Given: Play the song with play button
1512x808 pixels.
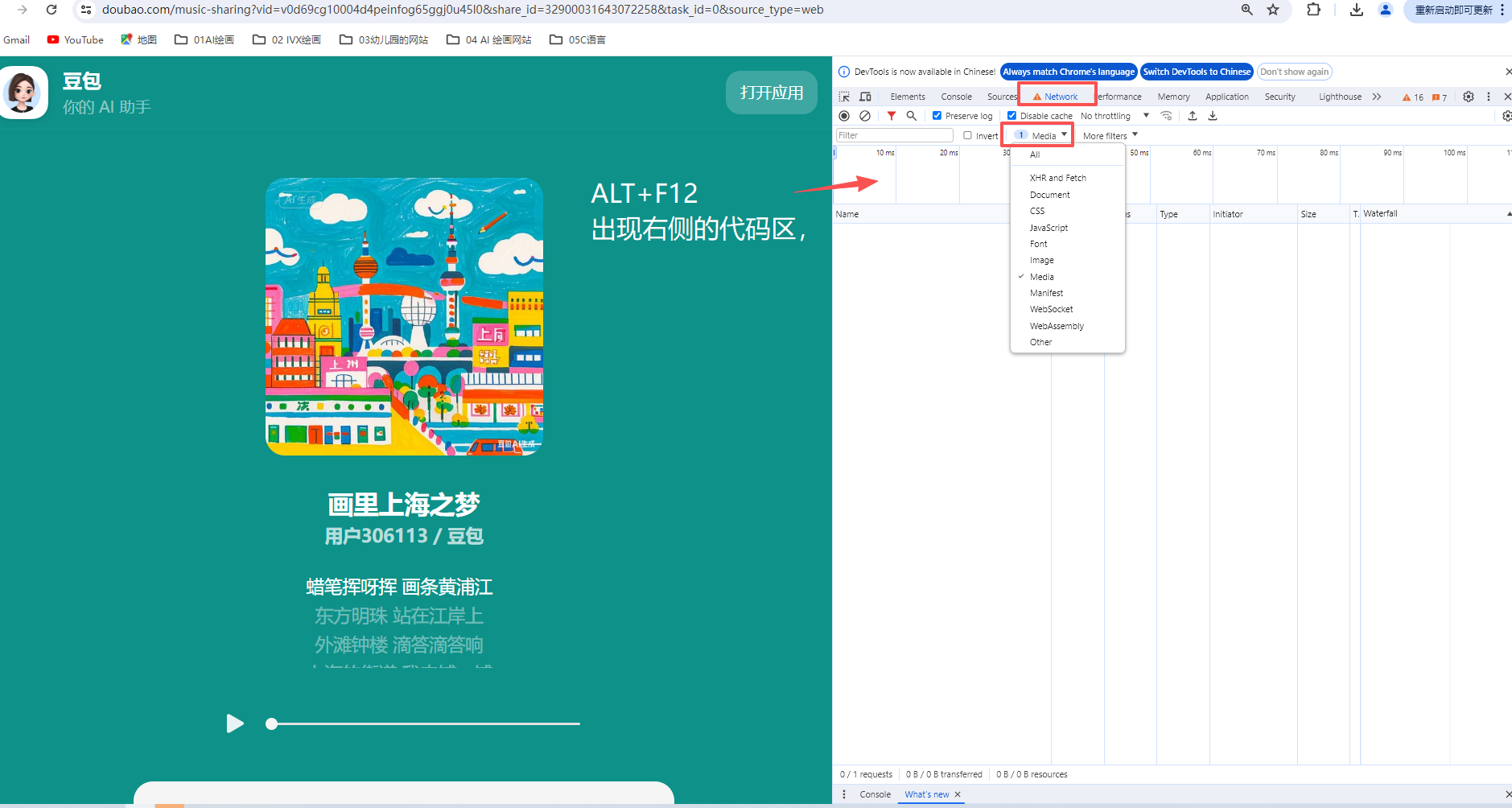Looking at the screenshot, I should [x=235, y=723].
